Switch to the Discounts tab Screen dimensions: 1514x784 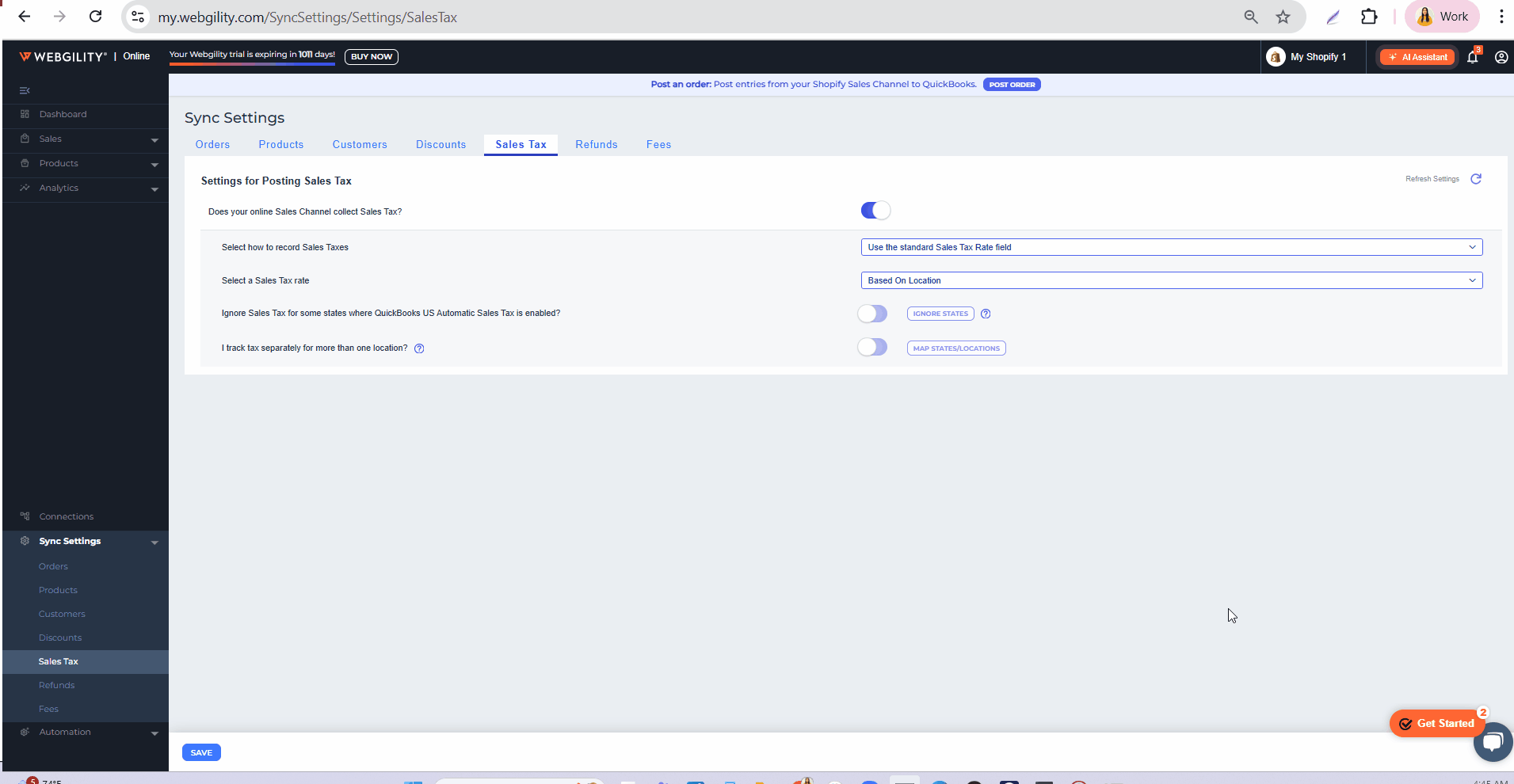pos(440,144)
